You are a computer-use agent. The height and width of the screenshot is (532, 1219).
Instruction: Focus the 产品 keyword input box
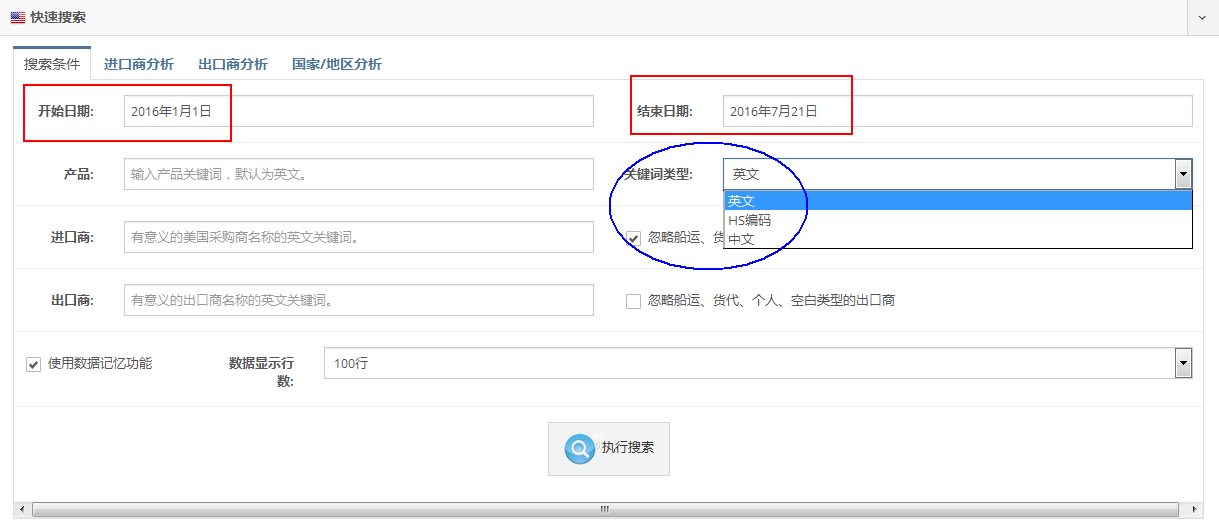[x=359, y=174]
